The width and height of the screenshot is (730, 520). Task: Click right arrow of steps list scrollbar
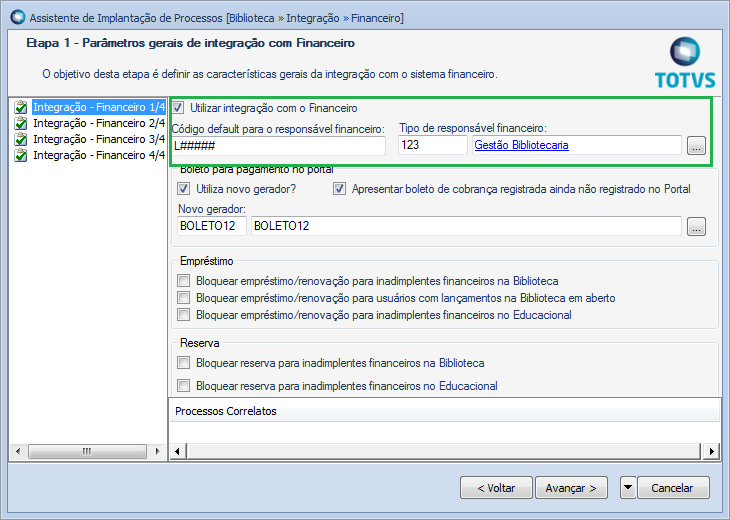point(157,451)
